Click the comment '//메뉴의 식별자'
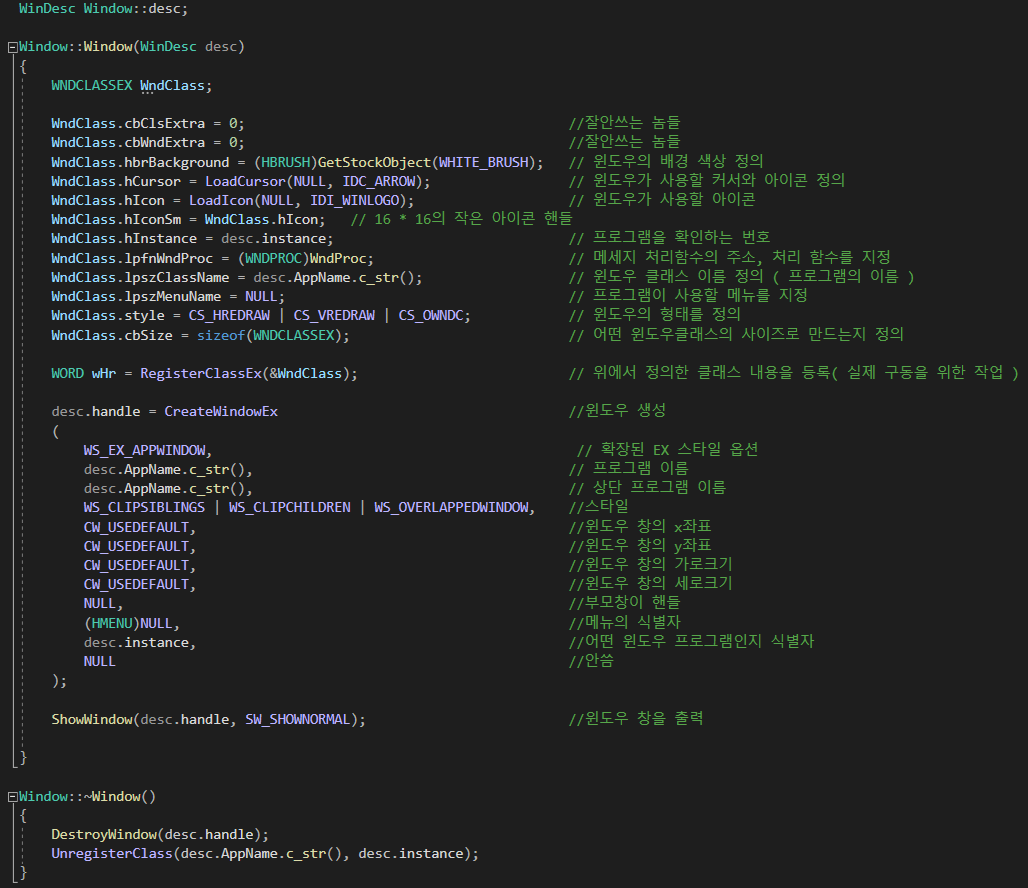 (x=625, y=622)
